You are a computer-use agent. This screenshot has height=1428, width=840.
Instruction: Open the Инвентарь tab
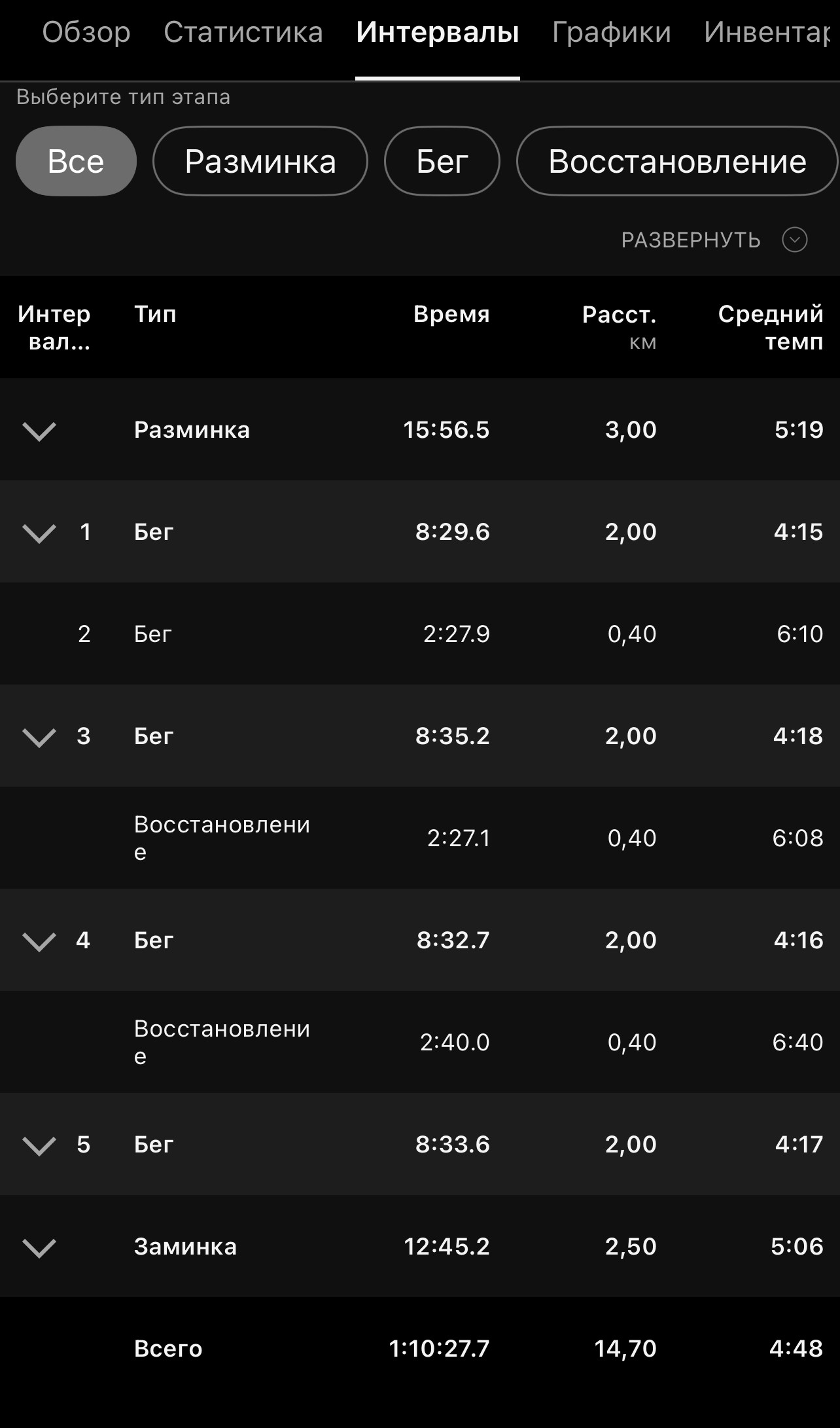tap(768, 32)
